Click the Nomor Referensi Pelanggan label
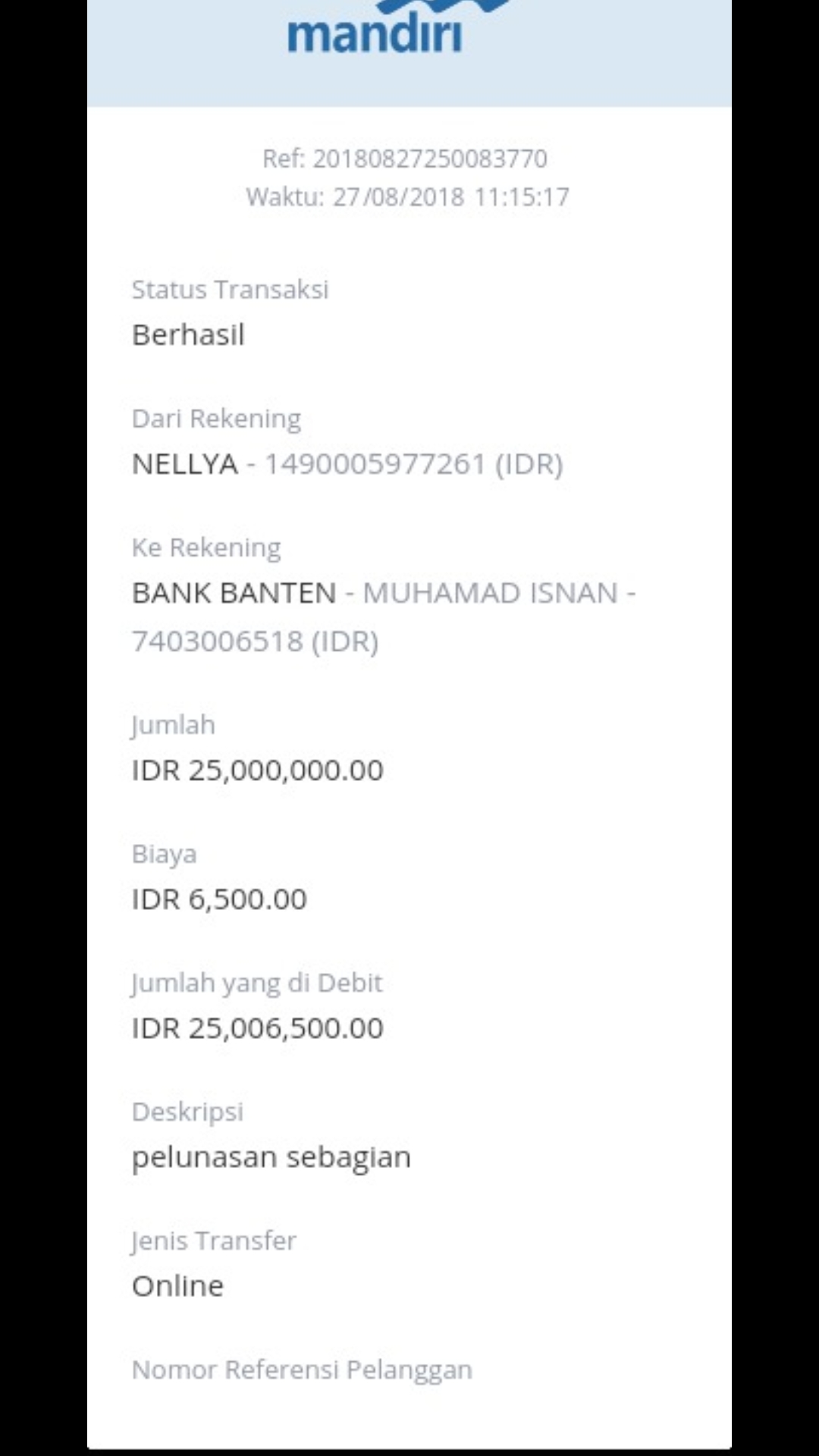The height and width of the screenshot is (1456, 819). 302,1370
